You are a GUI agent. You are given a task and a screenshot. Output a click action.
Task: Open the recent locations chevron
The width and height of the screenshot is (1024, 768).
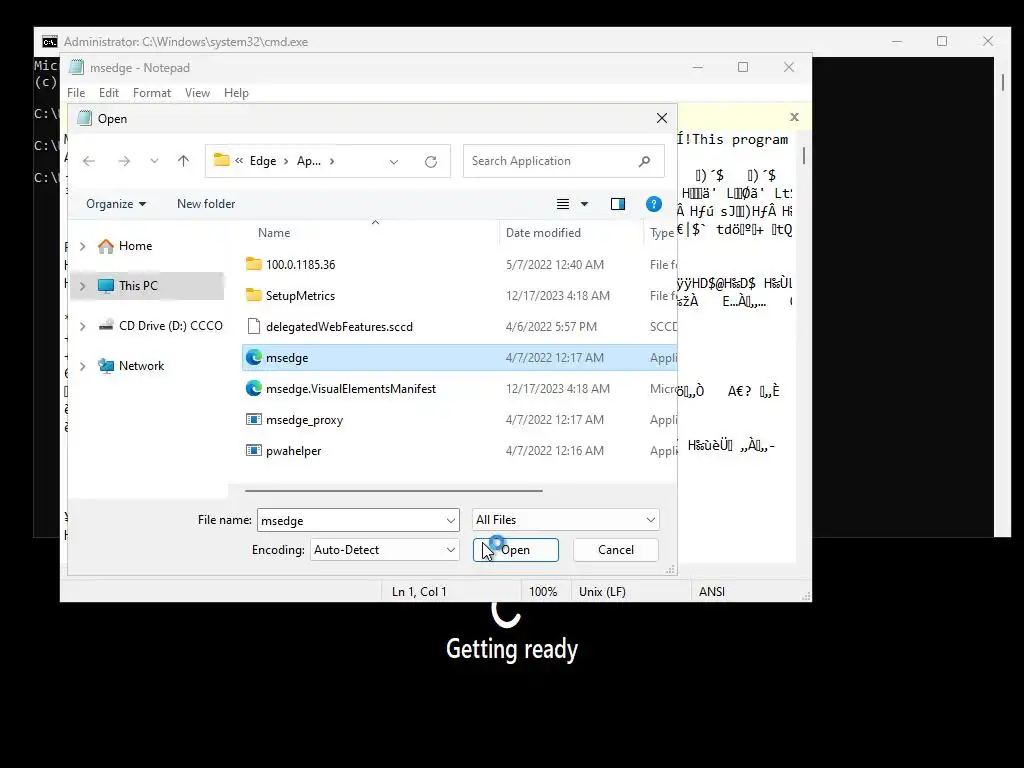(x=154, y=161)
